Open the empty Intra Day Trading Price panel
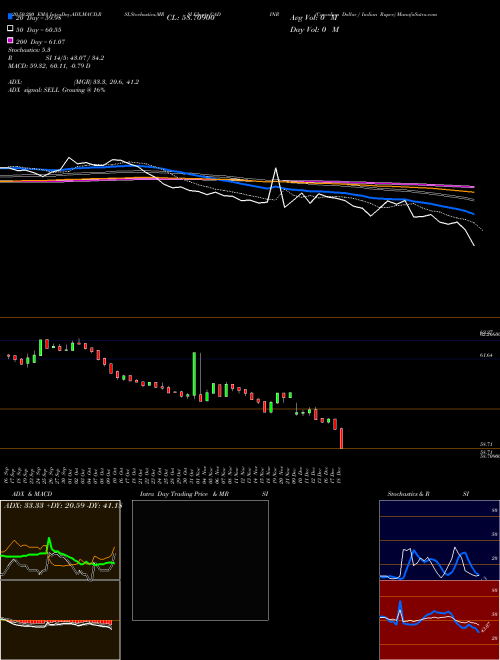The width and height of the screenshot is (500, 660). click(x=200, y=560)
